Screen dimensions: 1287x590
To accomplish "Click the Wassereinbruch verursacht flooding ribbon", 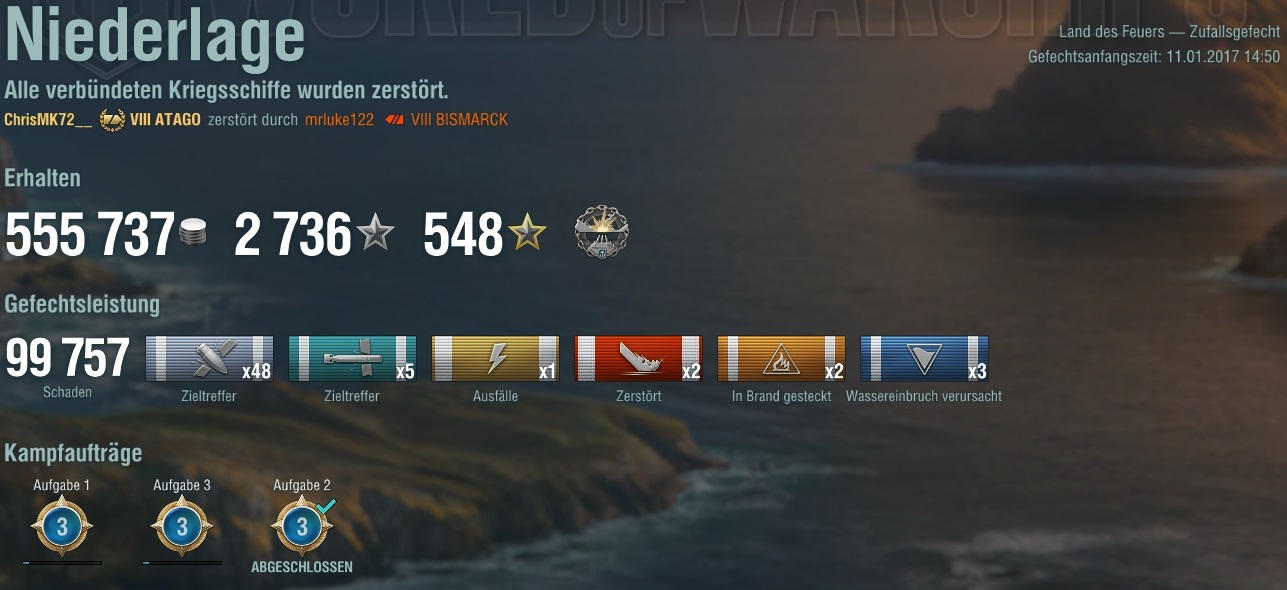I will pyautogui.click(x=924, y=358).
